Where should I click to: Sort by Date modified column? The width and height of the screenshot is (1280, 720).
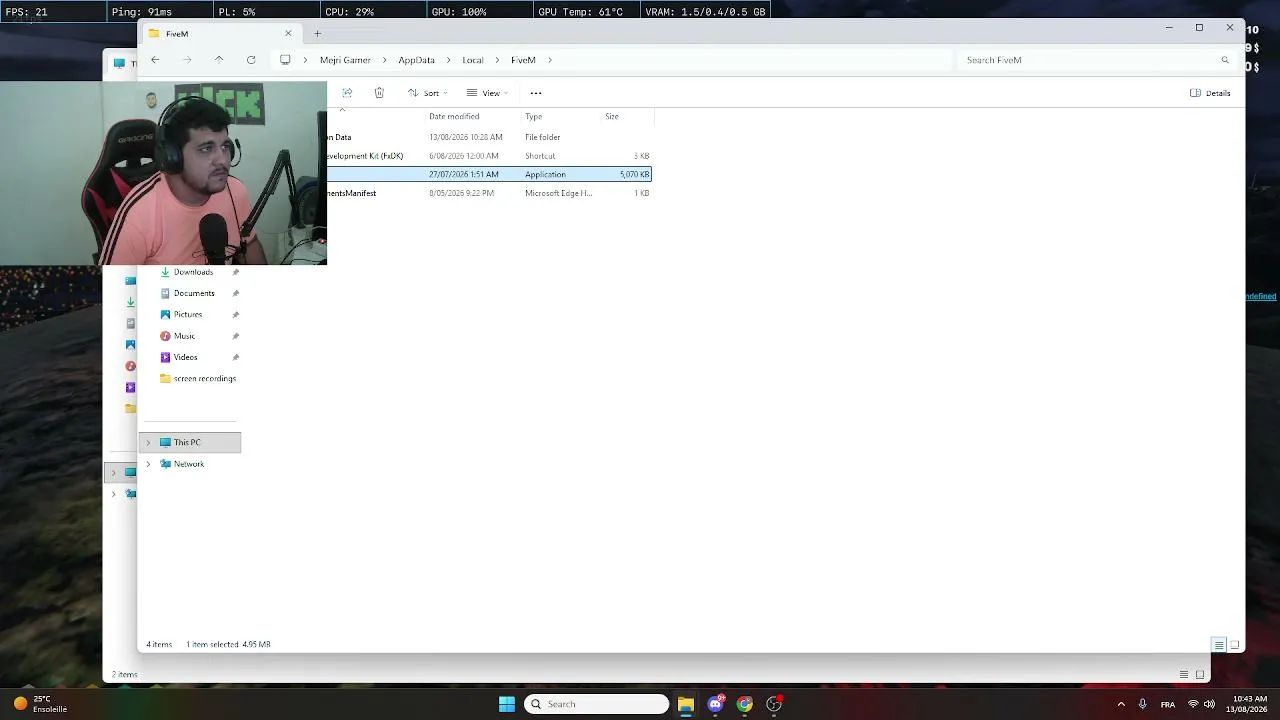point(454,117)
